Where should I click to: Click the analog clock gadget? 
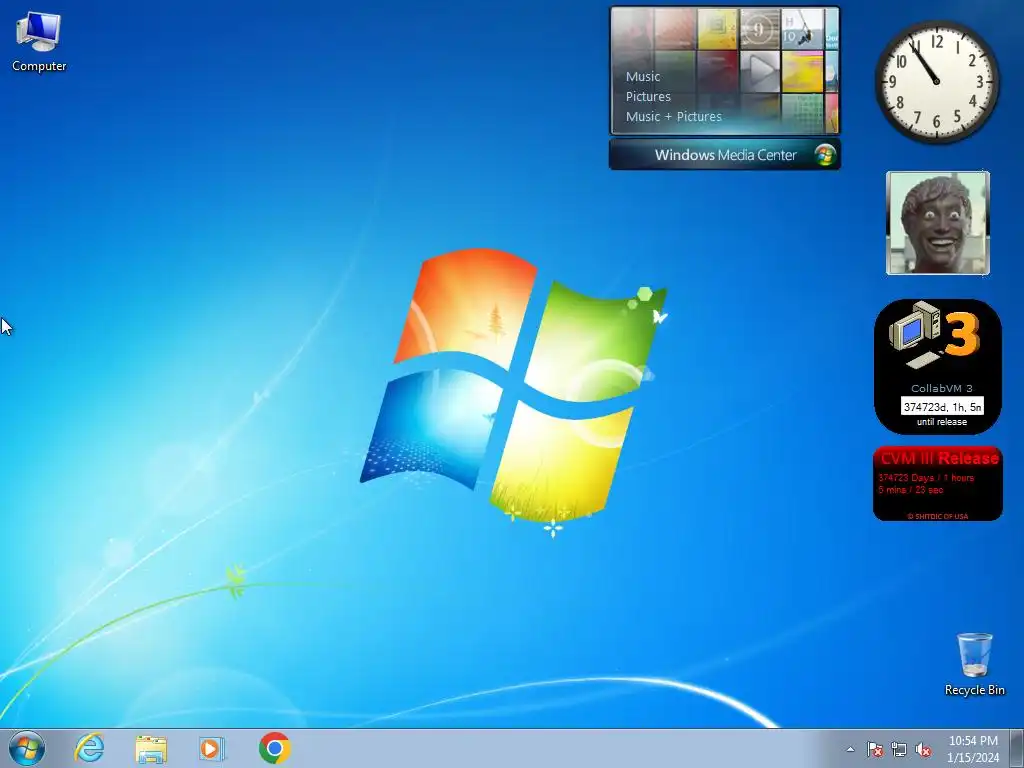click(x=936, y=81)
